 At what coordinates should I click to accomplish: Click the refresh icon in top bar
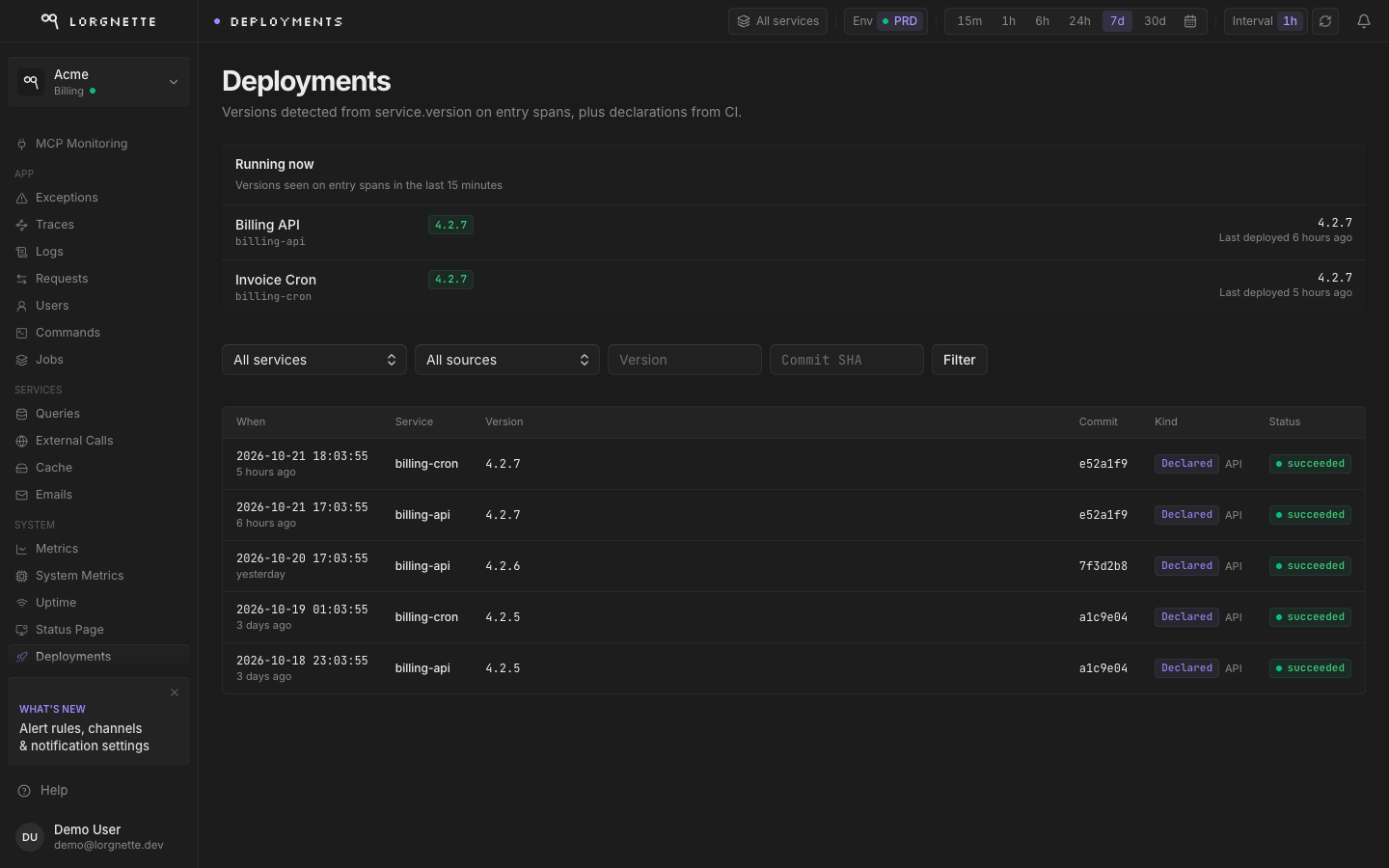1325,21
